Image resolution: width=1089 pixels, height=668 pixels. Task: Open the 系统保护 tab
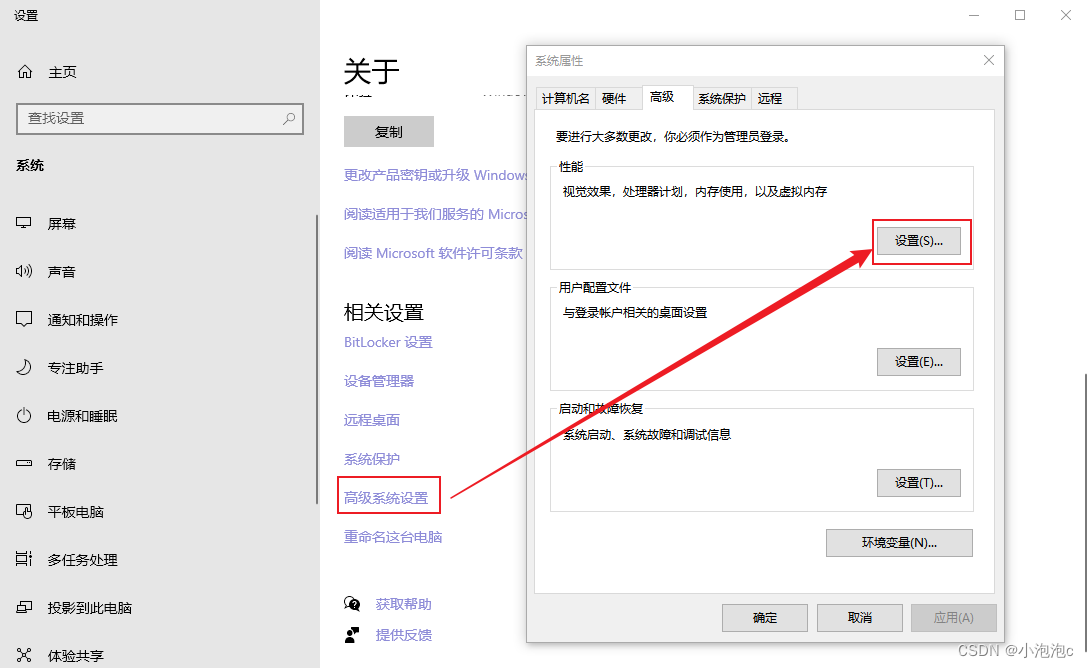(x=722, y=99)
